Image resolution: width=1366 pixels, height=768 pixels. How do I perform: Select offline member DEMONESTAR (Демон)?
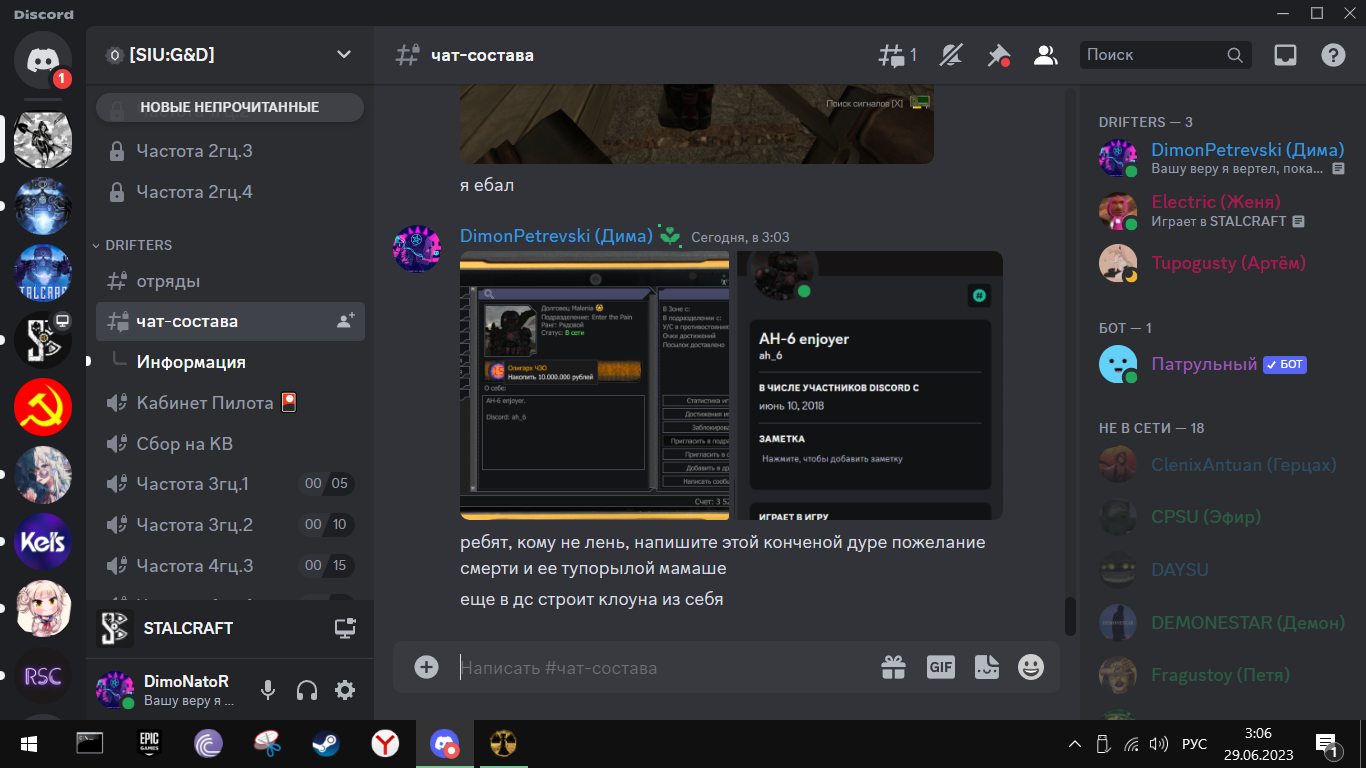(x=1222, y=622)
